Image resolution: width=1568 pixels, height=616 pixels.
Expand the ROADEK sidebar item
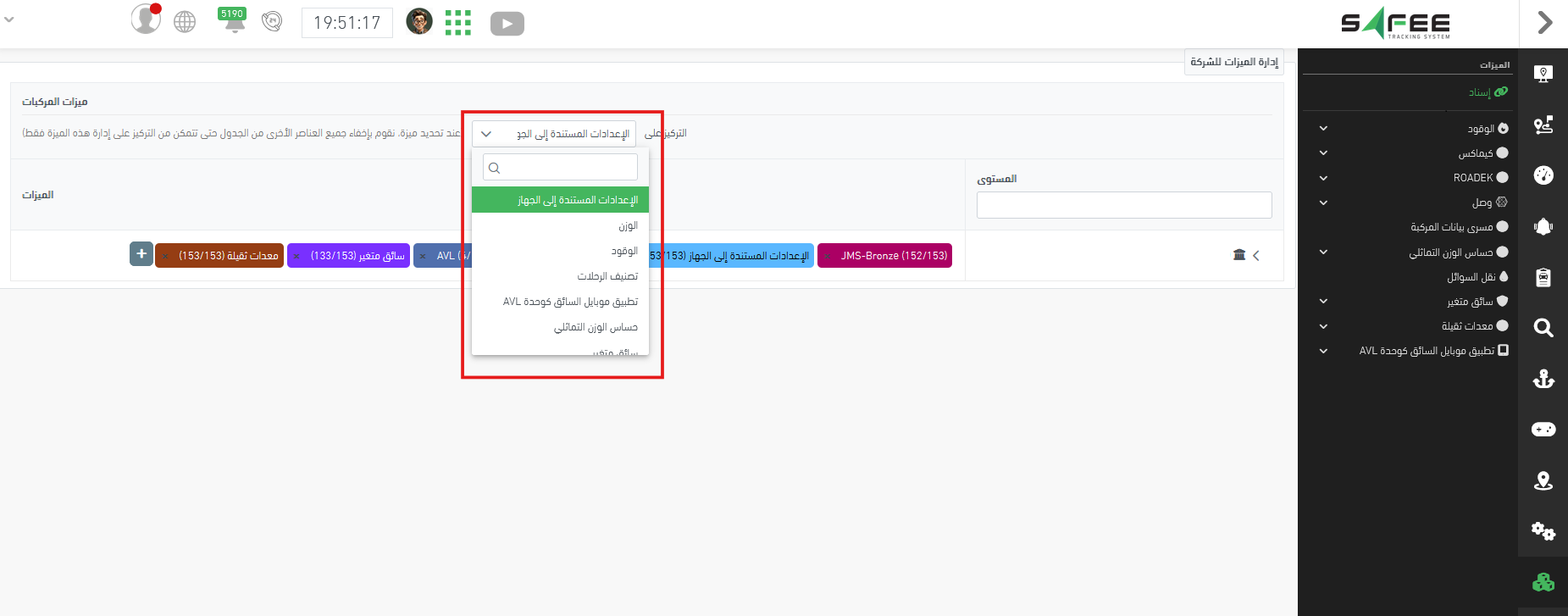coord(1323,178)
